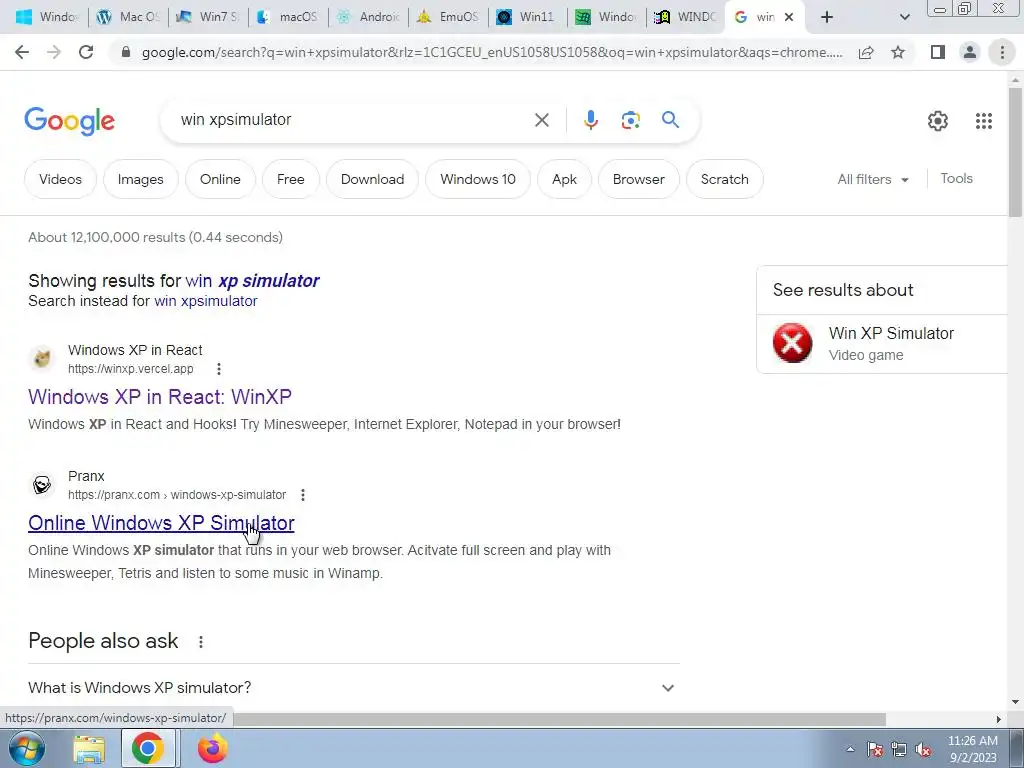Open Online Windows XP Simulator result
Image resolution: width=1024 pixels, height=768 pixels.
161,522
